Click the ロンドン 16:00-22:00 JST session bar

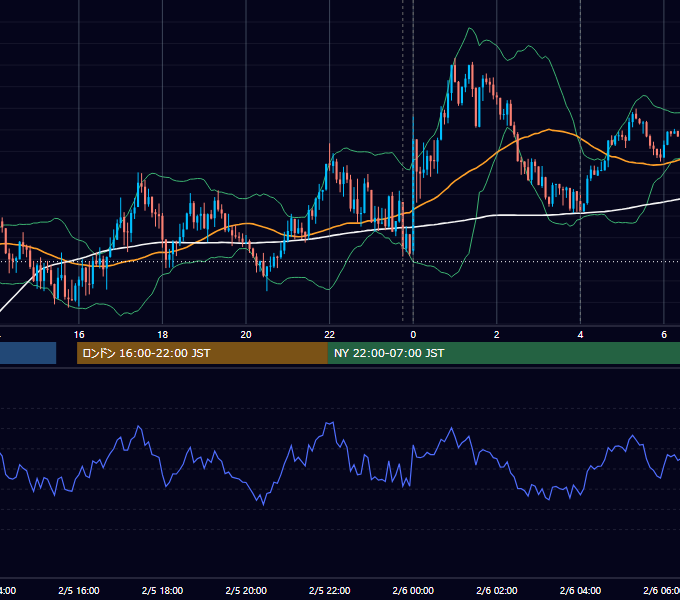[x=202, y=353]
